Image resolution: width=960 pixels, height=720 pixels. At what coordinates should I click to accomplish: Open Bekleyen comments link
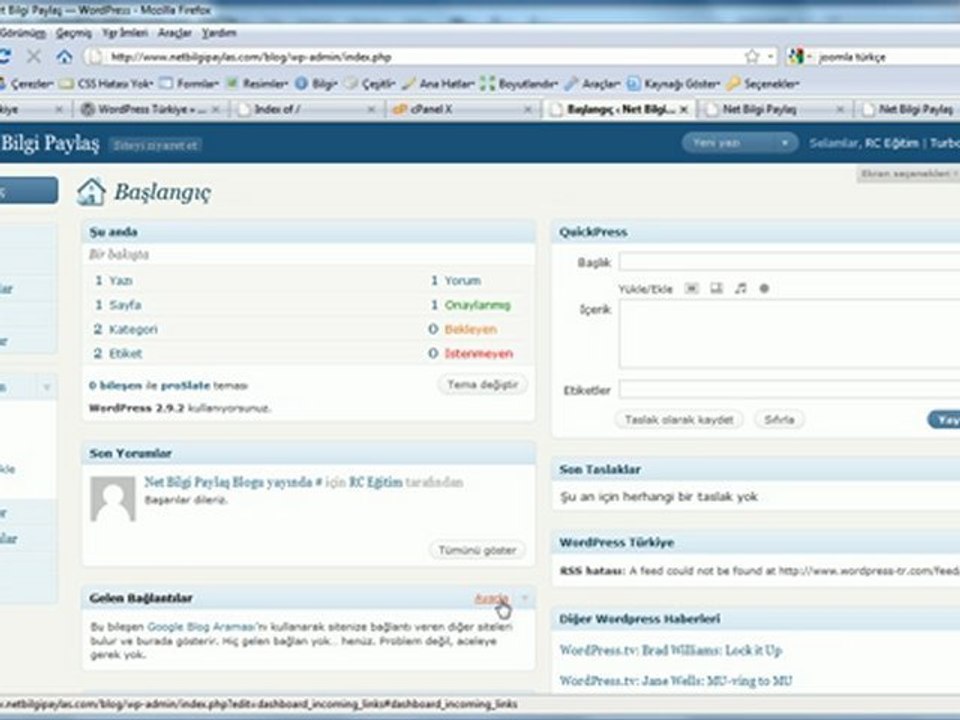click(470, 329)
